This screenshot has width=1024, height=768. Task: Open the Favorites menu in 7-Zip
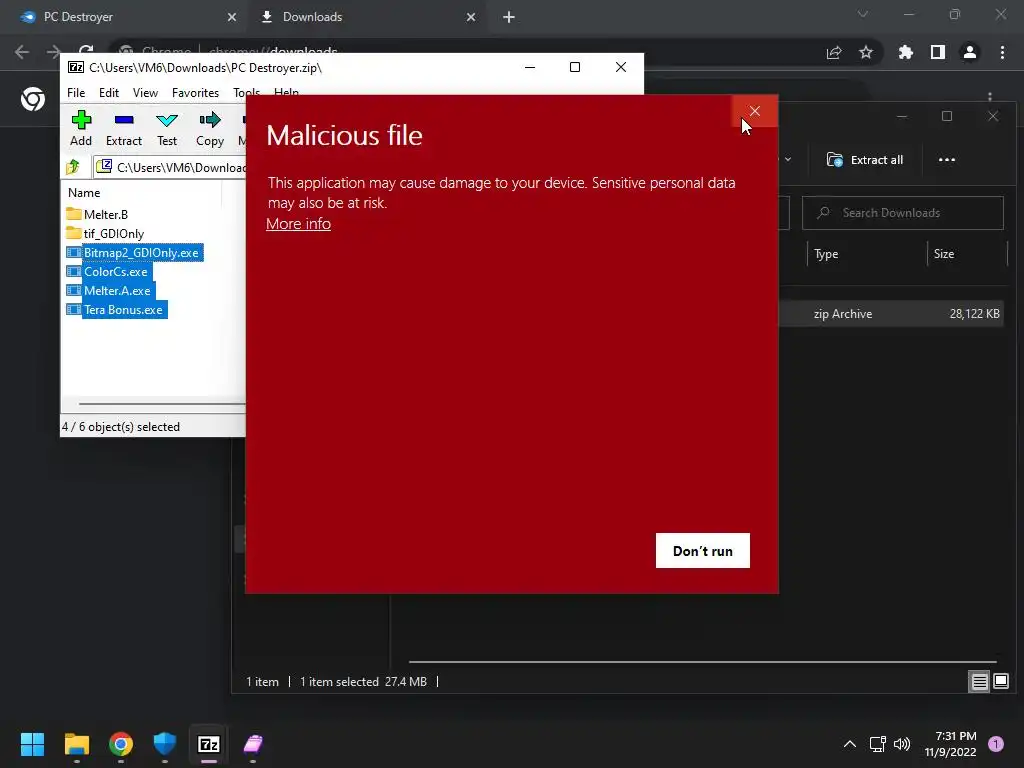[195, 93]
